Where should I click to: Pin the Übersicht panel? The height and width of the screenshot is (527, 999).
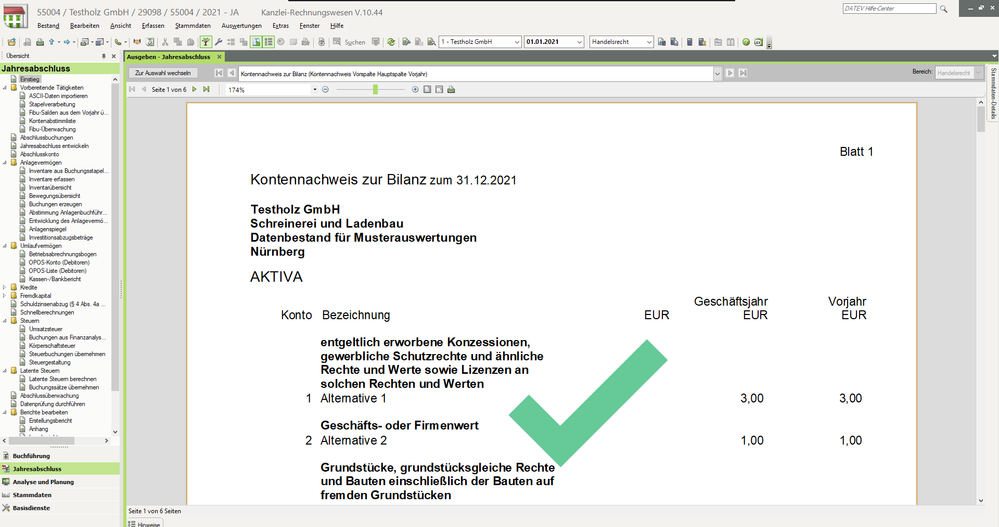click(x=104, y=56)
